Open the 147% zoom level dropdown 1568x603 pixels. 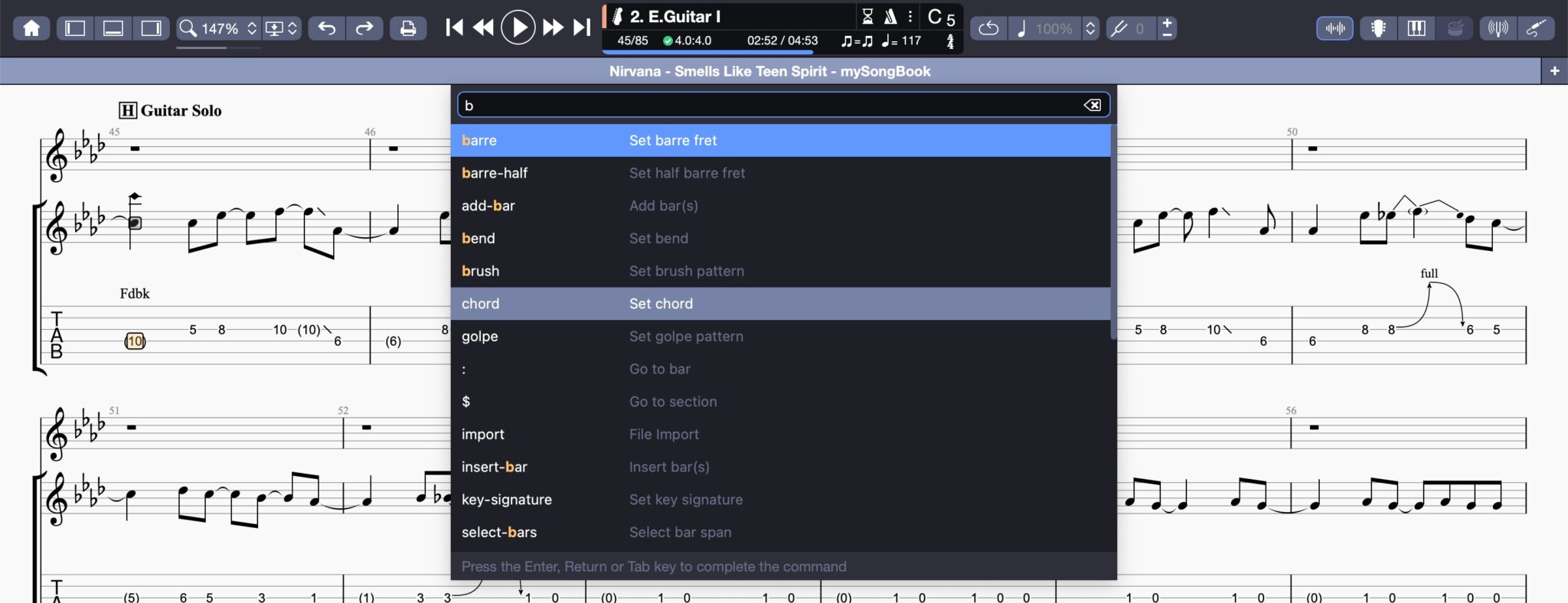click(229, 28)
